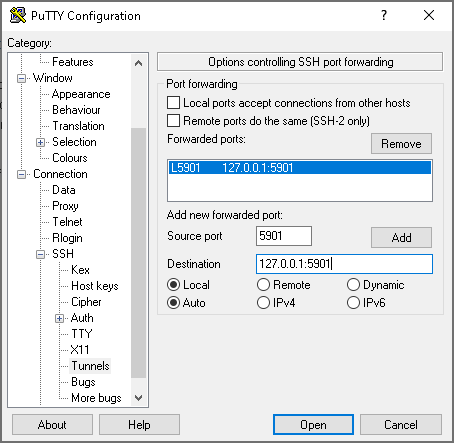Open the Data category
The width and height of the screenshot is (454, 443).
(64, 190)
